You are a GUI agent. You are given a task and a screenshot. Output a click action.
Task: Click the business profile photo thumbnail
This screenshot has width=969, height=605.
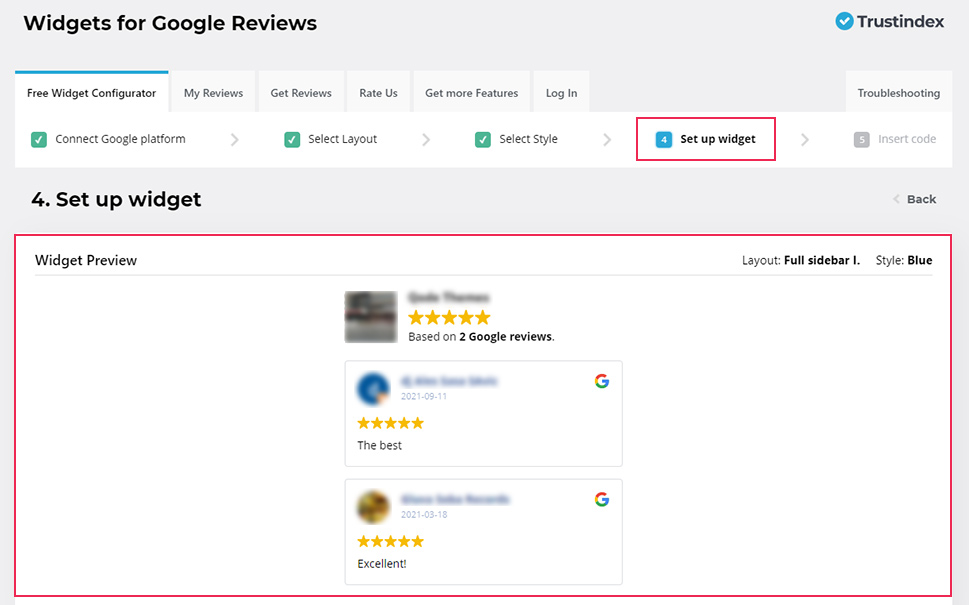click(371, 317)
